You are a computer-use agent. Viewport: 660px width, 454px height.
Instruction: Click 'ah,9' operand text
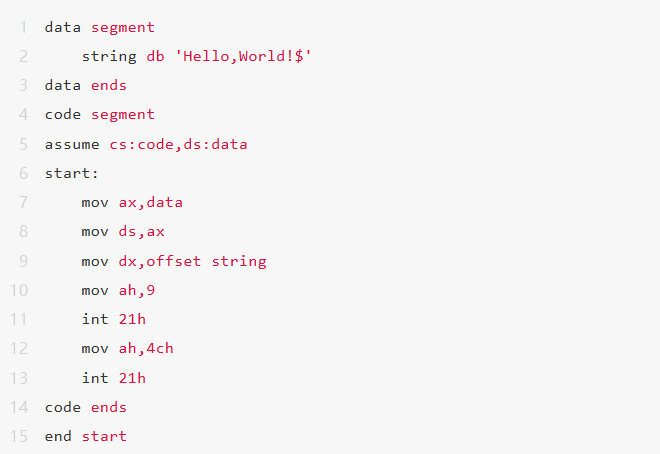[136, 290]
